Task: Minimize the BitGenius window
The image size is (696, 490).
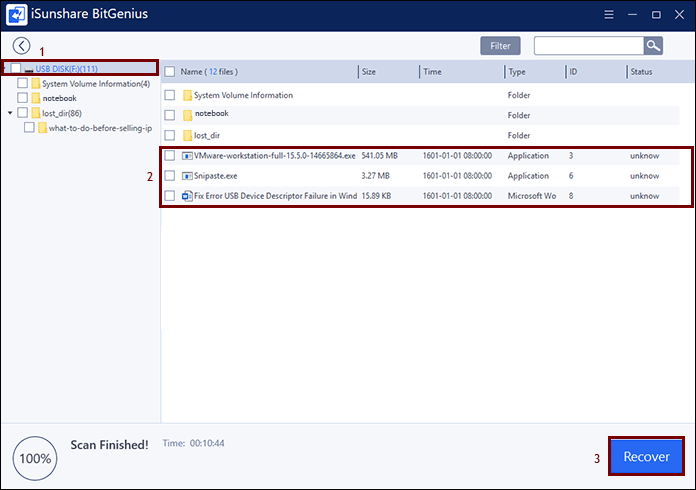Action: pyautogui.click(x=633, y=15)
